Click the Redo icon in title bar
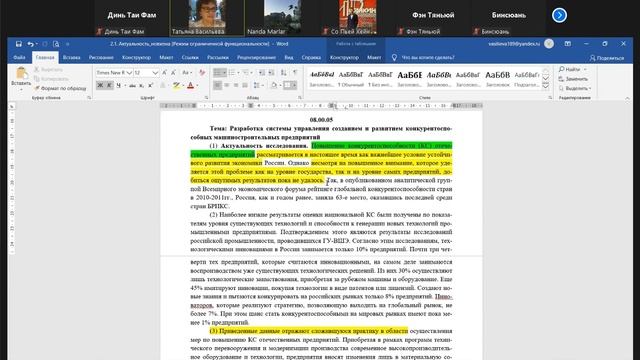The height and width of the screenshot is (360, 640). coord(45,44)
